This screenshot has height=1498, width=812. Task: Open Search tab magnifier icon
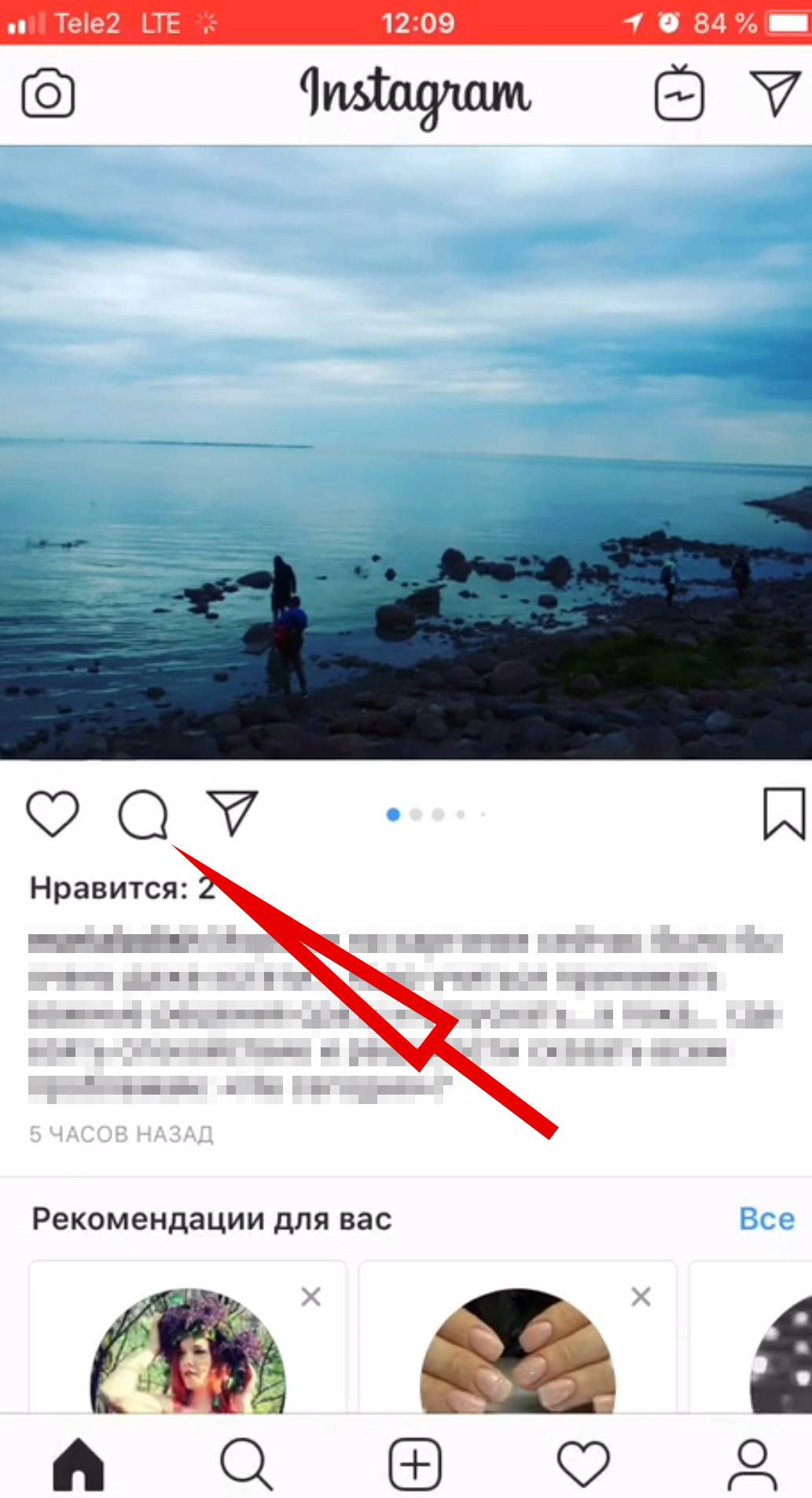(246, 1464)
